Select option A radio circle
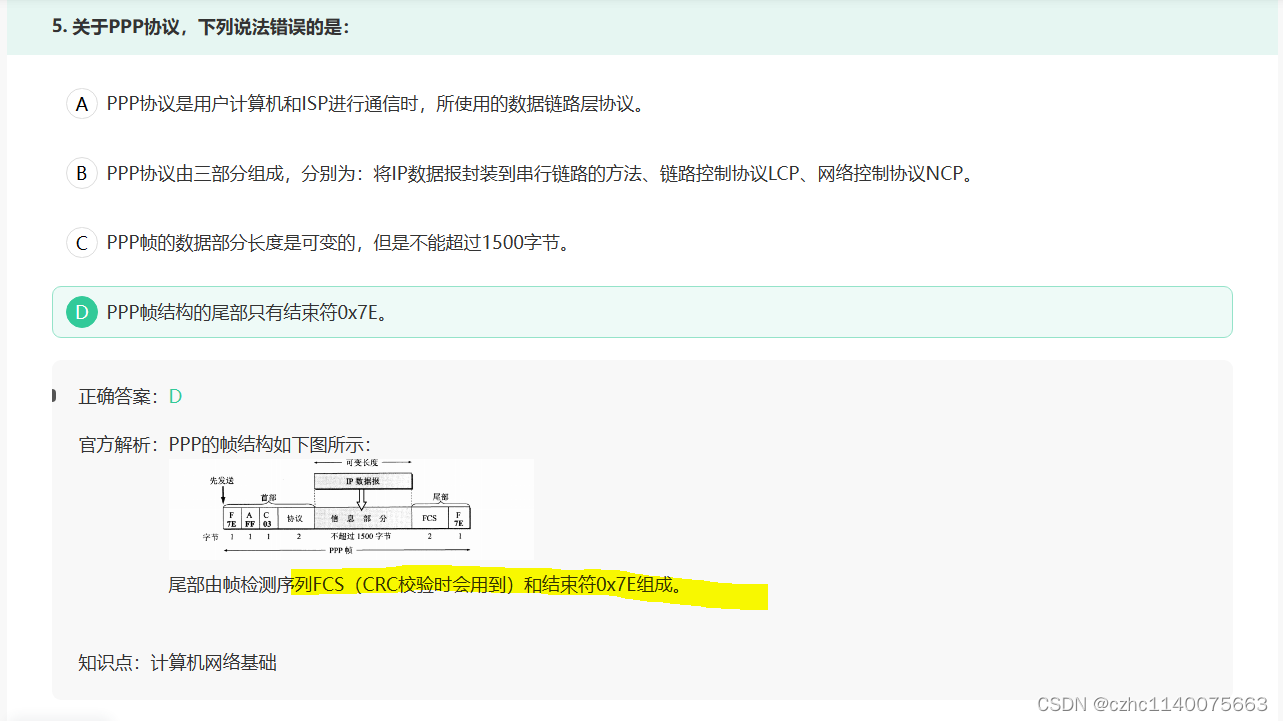This screenshot has height=721, width=1283. pyautogui.click(x=82, y=104)
